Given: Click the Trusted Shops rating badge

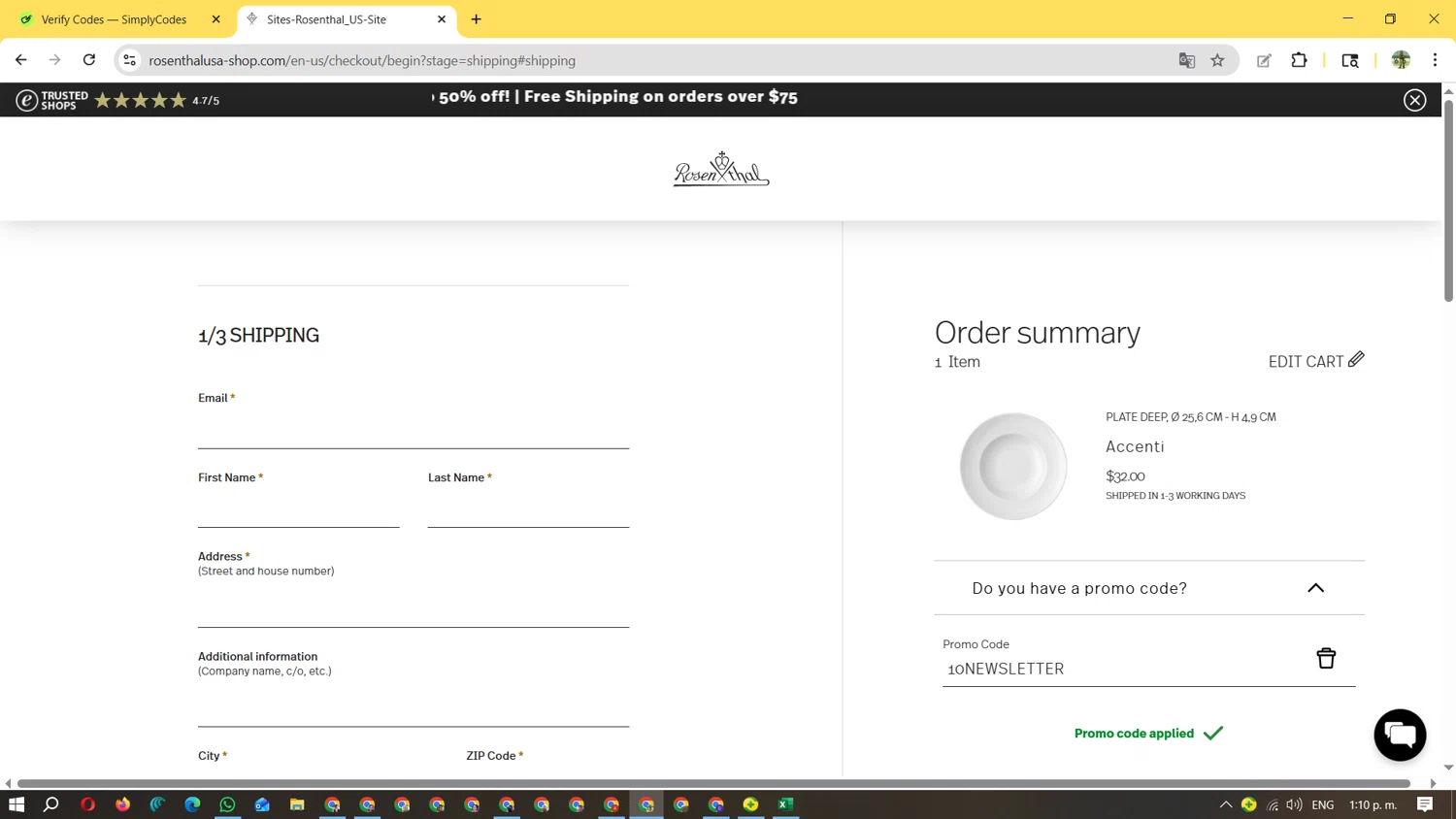Looking at the screenshot, I should point(117,100).
